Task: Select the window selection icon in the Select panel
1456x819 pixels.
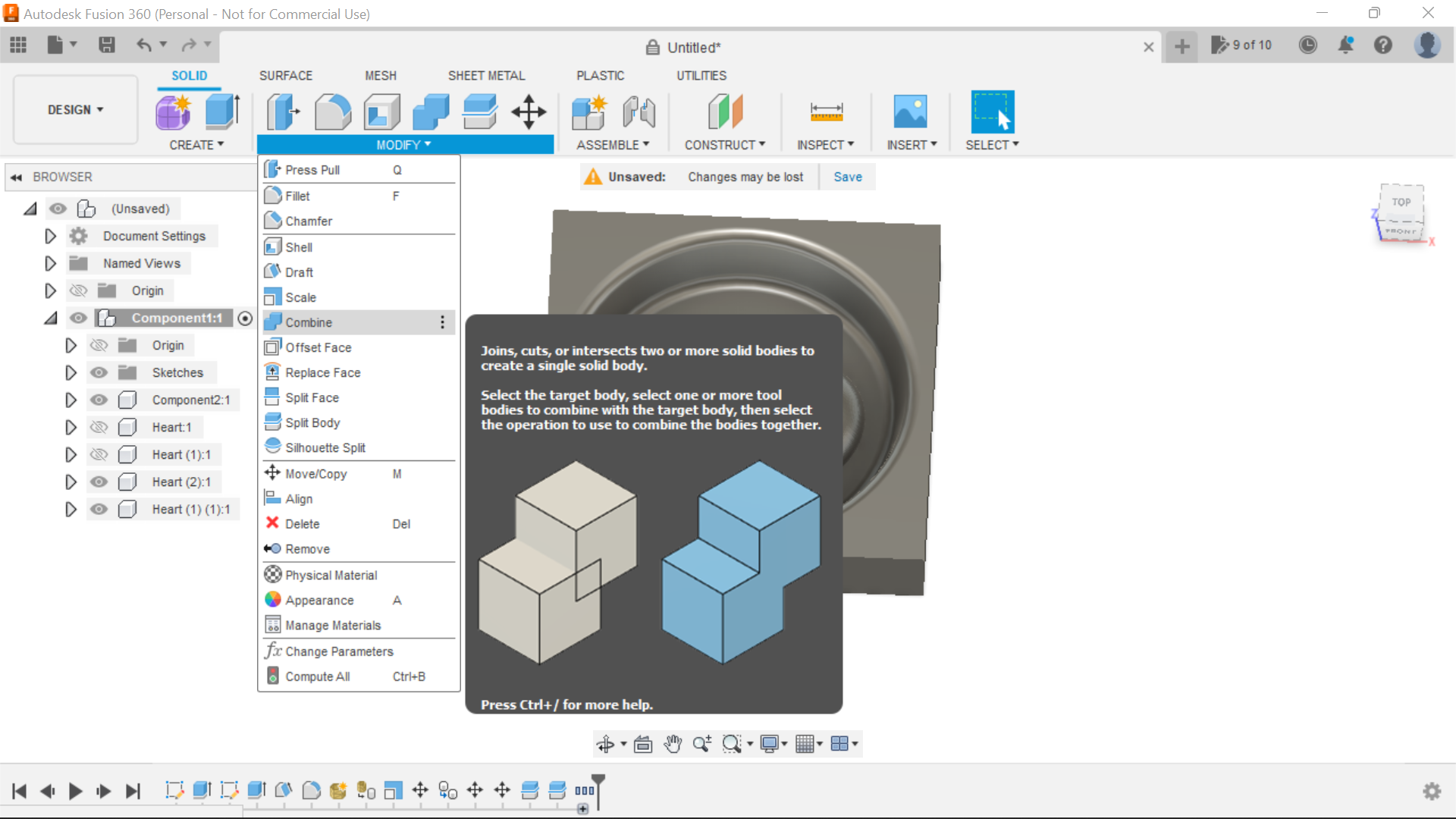Action: click(992, 111)
